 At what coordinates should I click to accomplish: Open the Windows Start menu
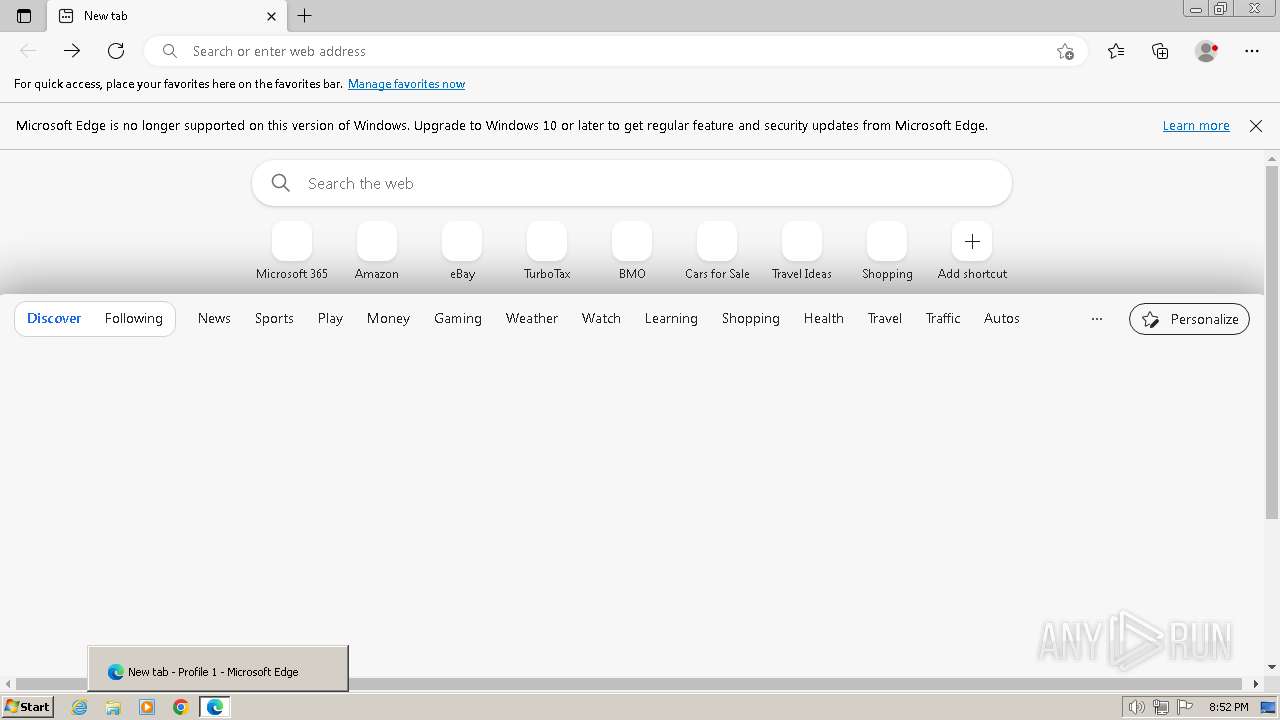pos(28,707)
